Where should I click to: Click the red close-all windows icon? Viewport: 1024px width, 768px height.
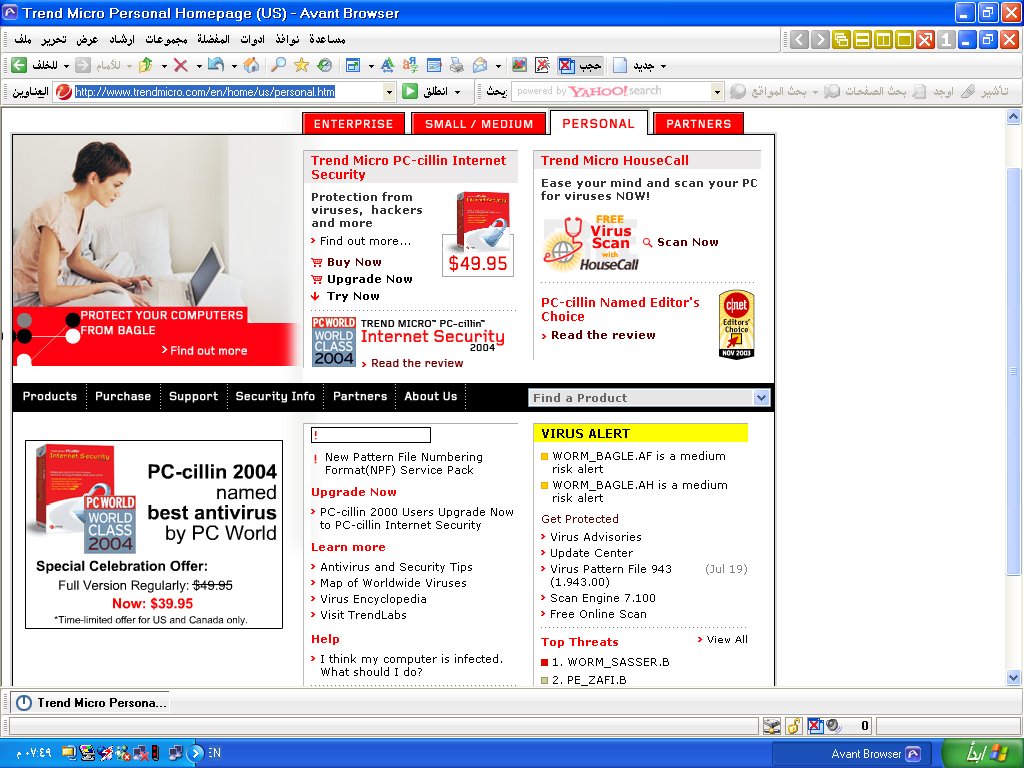click(x=925, y=40)
